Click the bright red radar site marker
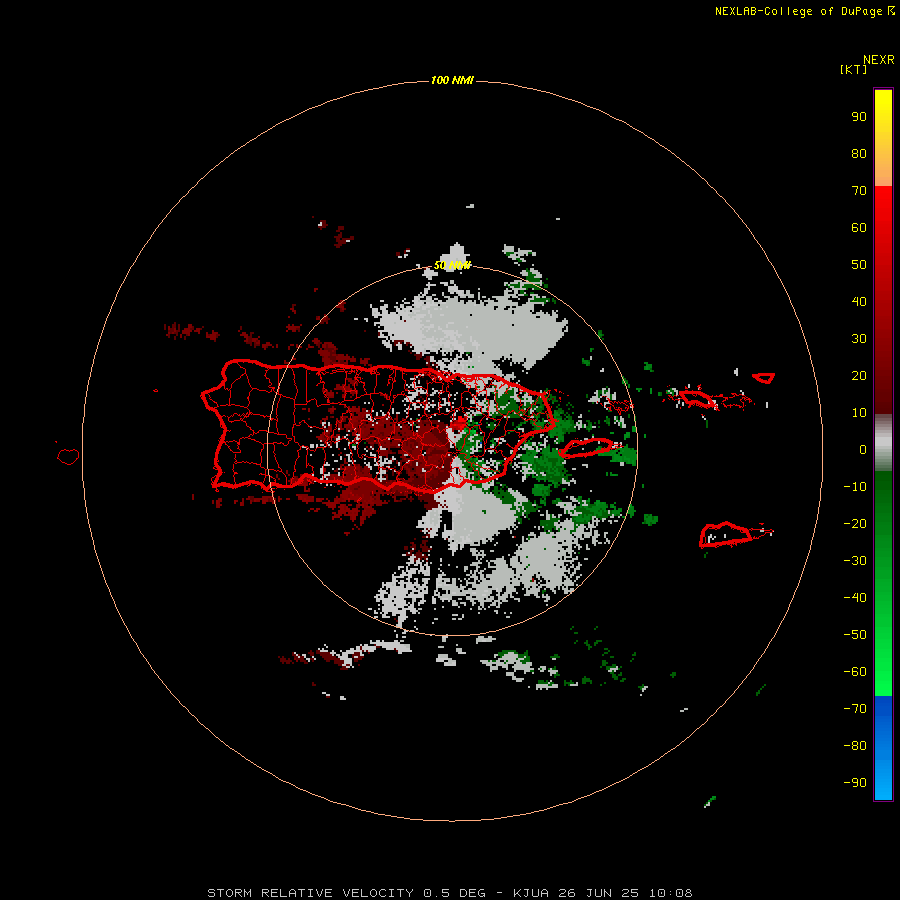The image size is (900, 900). [x=459, y=424]
